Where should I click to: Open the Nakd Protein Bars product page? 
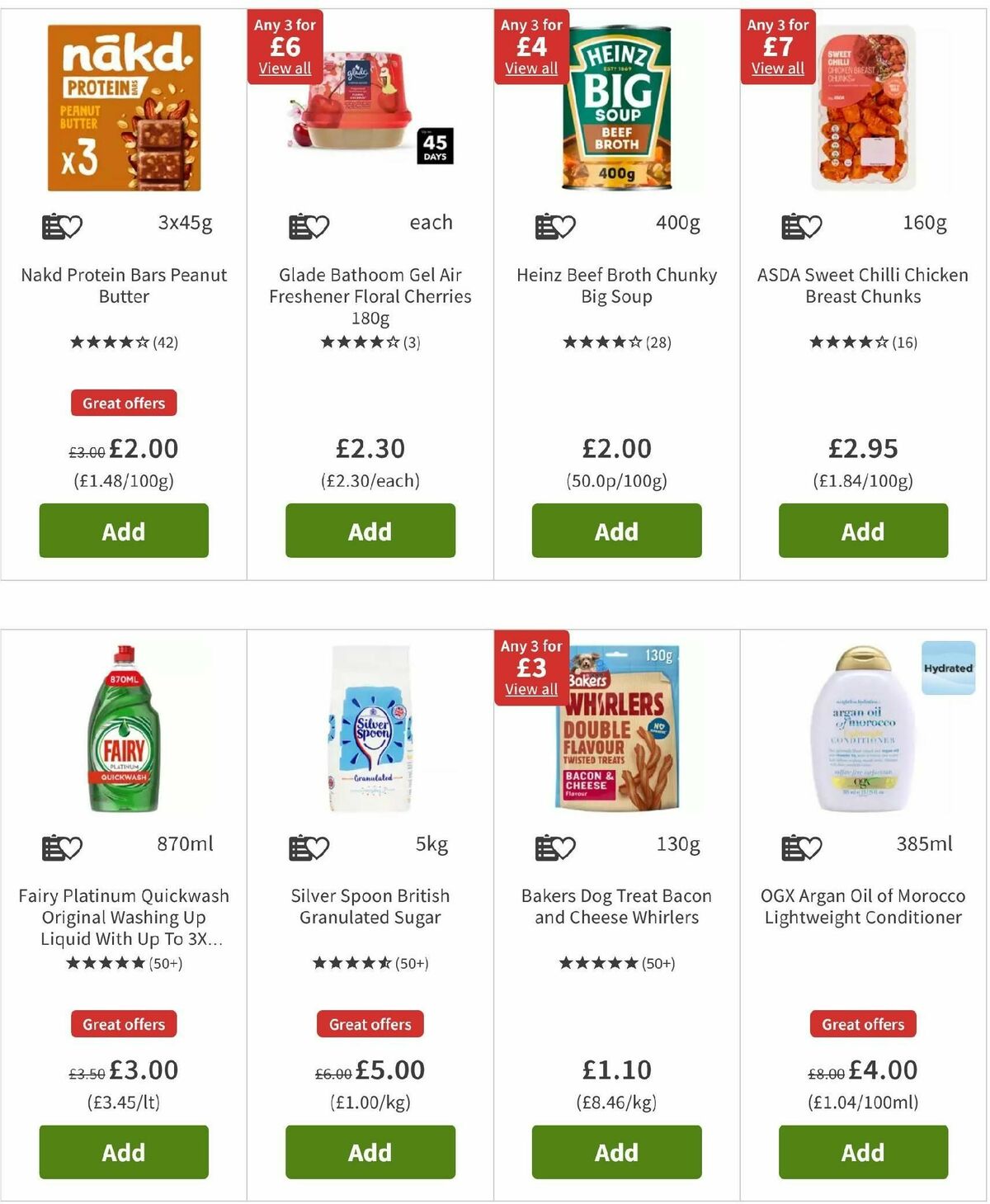tap(123, 286)
